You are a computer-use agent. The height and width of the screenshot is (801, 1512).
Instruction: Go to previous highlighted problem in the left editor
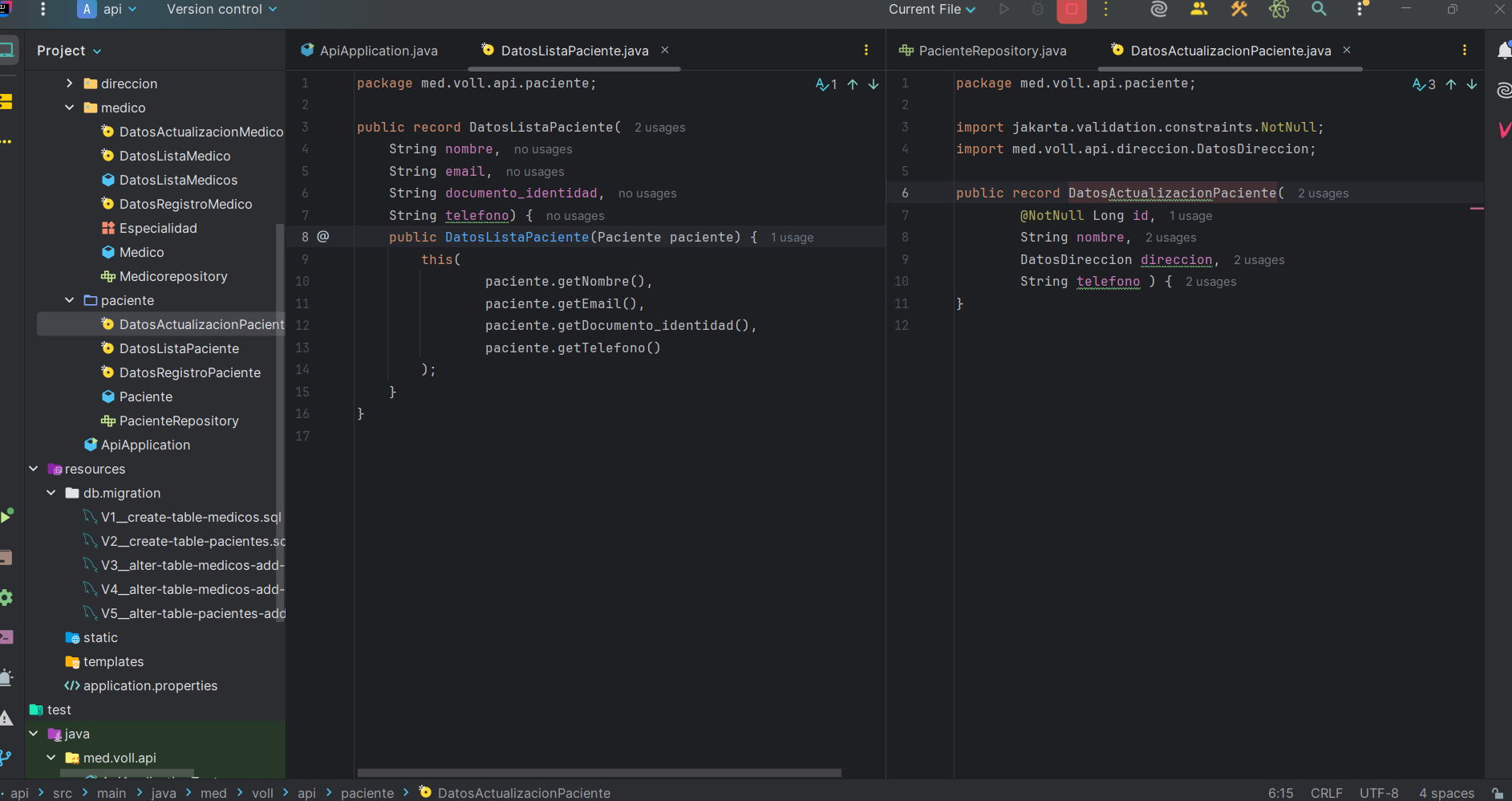click(853, 84)
